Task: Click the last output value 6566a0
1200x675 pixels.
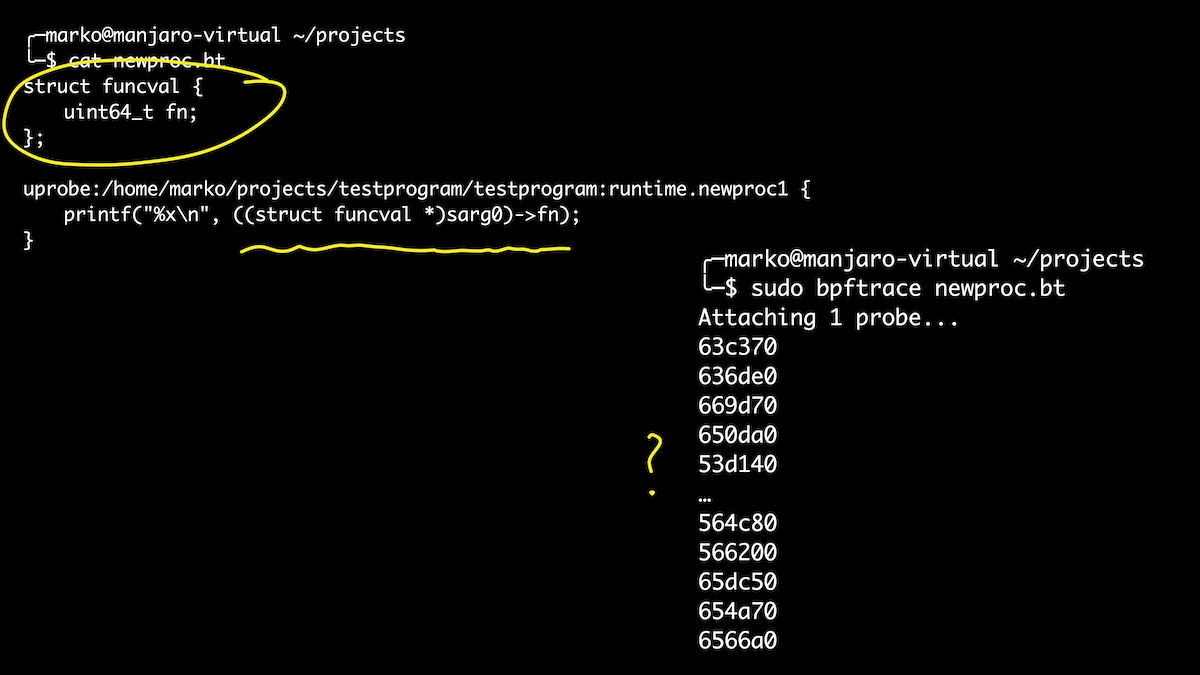Action: click(x=737, y=641)
